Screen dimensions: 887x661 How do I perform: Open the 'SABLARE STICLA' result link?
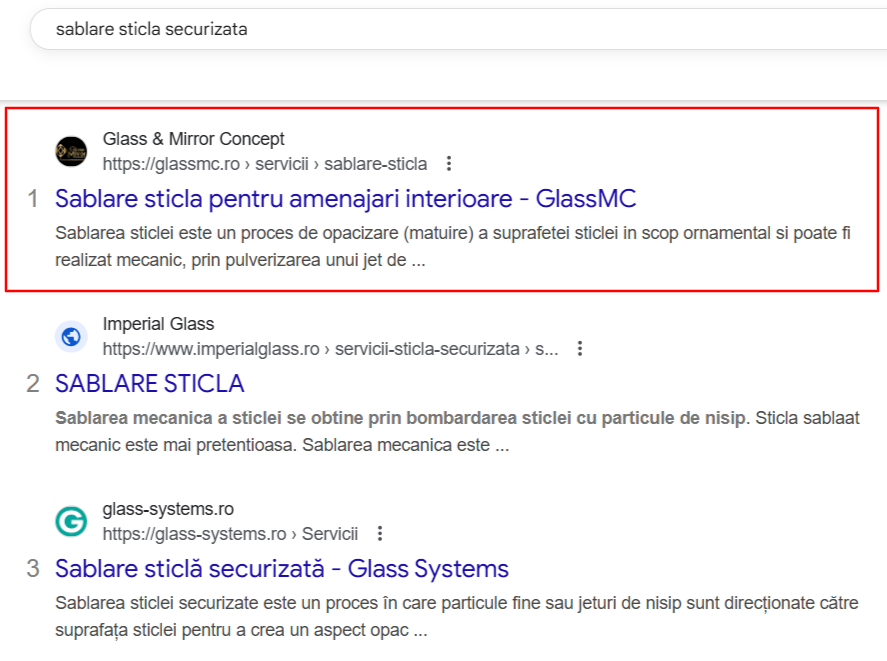pyautogui.click(x=149, y=384)
